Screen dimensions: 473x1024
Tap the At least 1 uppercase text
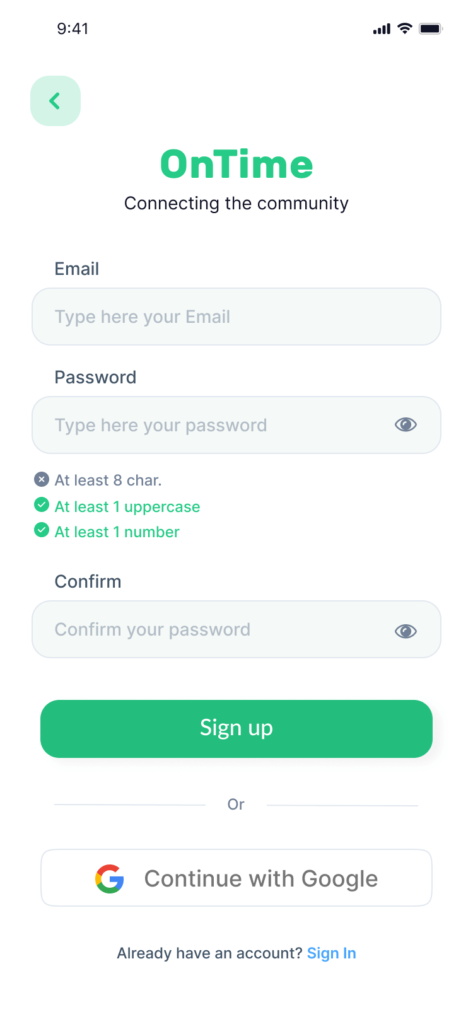point(127,507)
